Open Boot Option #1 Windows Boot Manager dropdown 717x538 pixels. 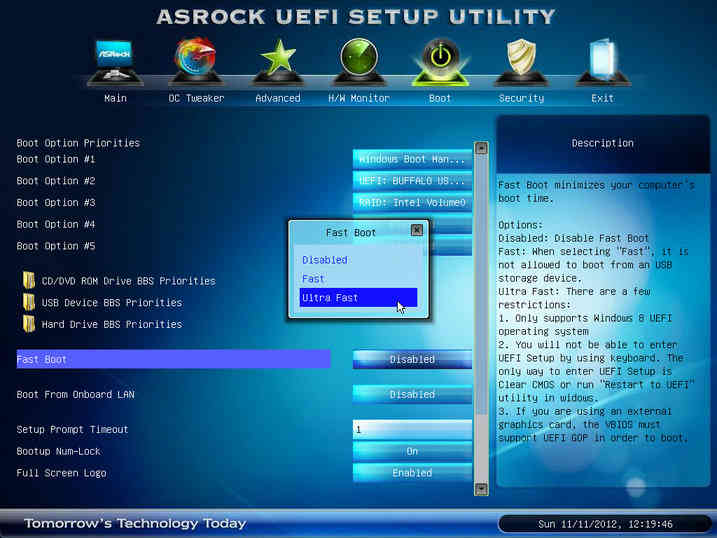pyautogui.click(x=412, y=159)
